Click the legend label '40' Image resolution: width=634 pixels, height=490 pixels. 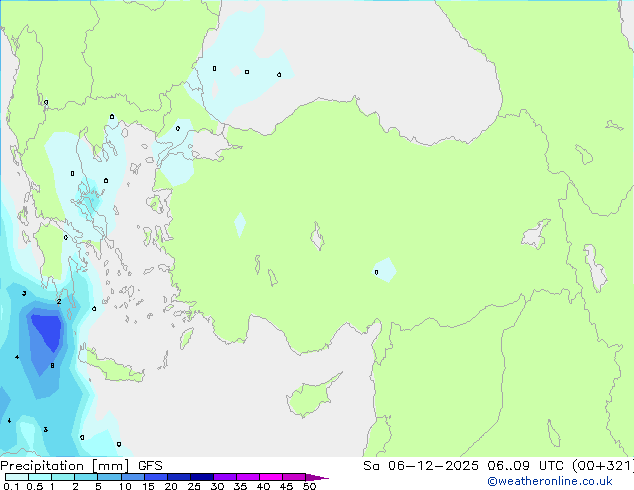[x=263, y=486]
